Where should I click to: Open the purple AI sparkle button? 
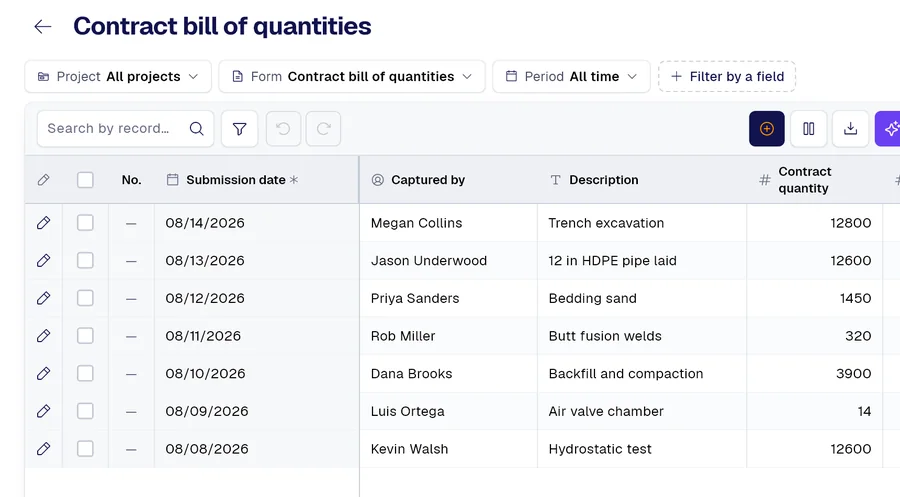point(889,129)
